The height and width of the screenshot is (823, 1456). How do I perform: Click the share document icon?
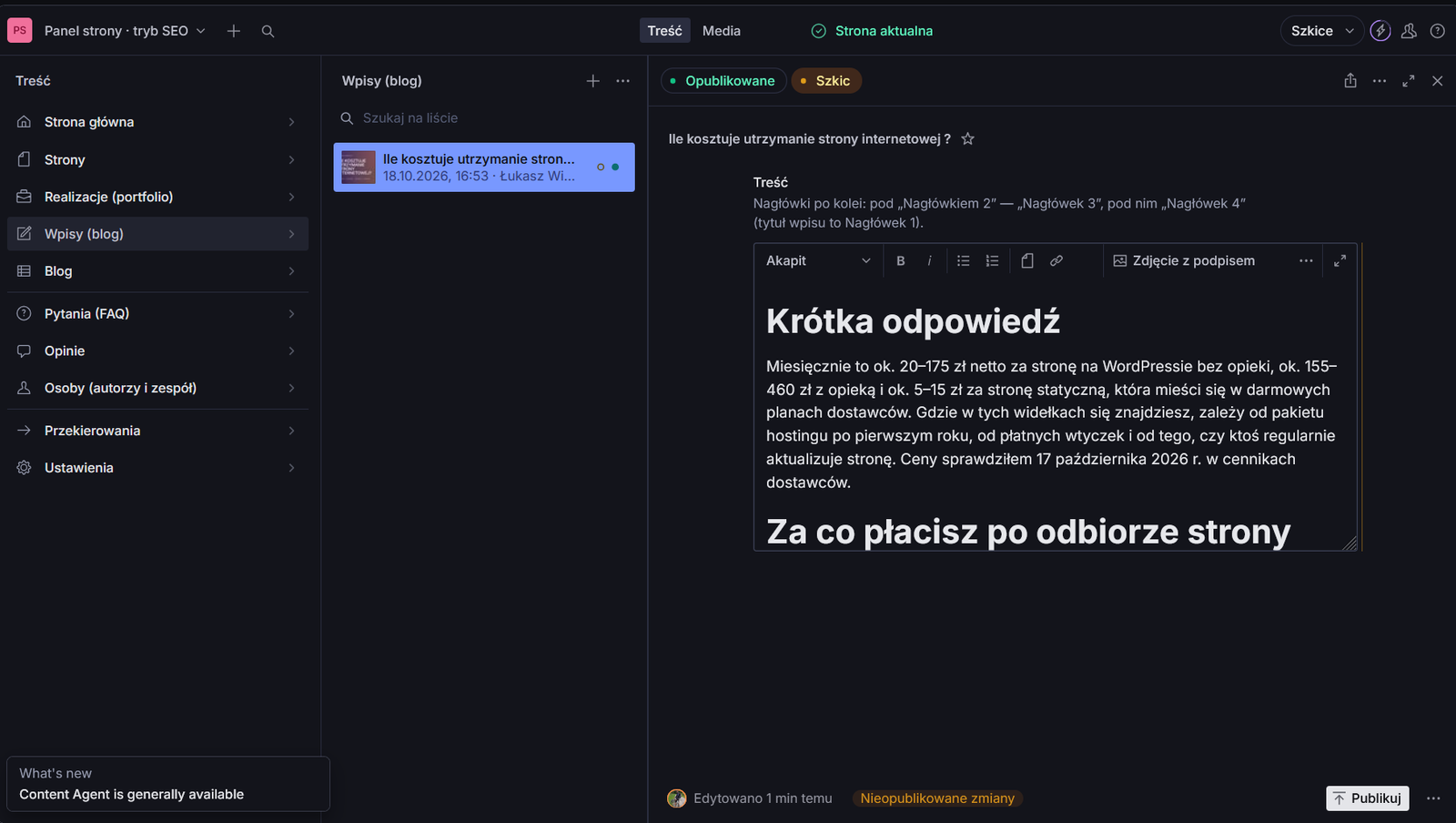tap(1350, 81)
